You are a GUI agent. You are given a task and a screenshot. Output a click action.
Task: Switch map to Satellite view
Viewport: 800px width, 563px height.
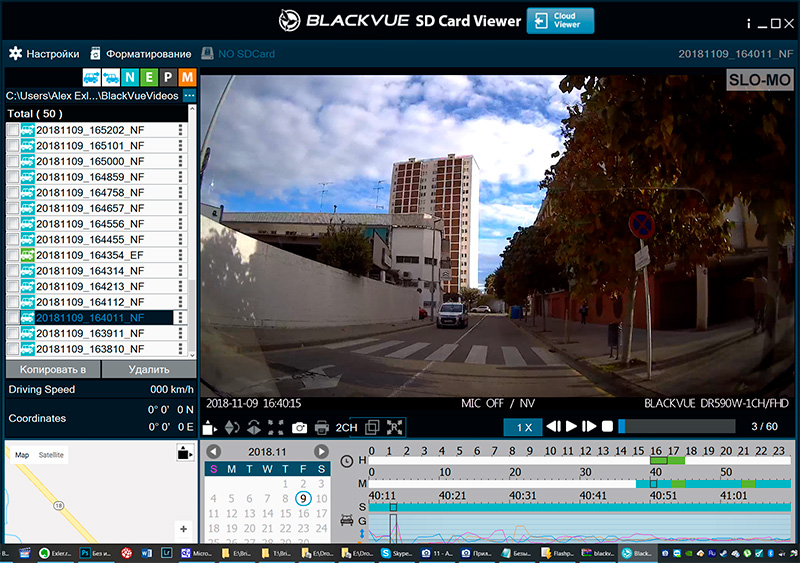click(x=51, y=455)
